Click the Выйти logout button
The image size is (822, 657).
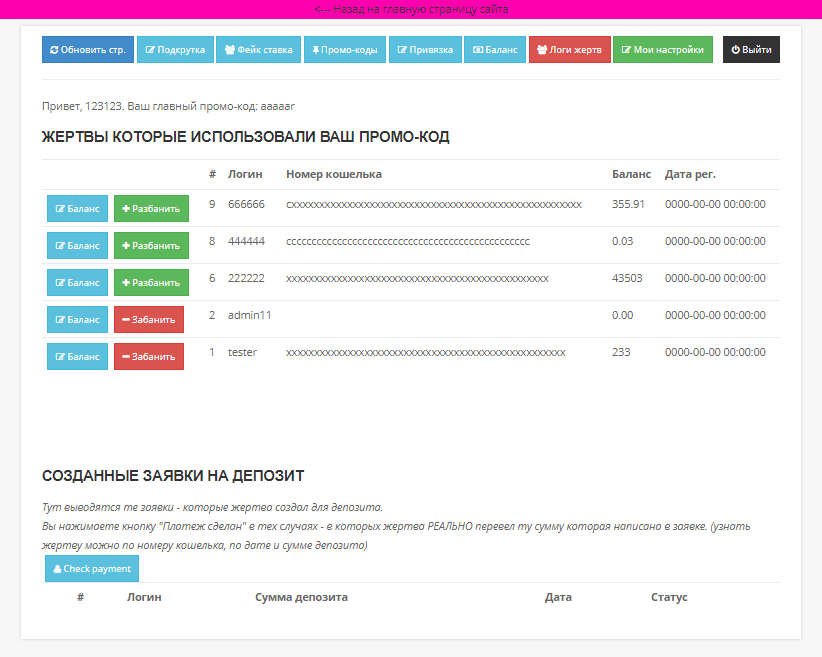(x=751, y=50)
